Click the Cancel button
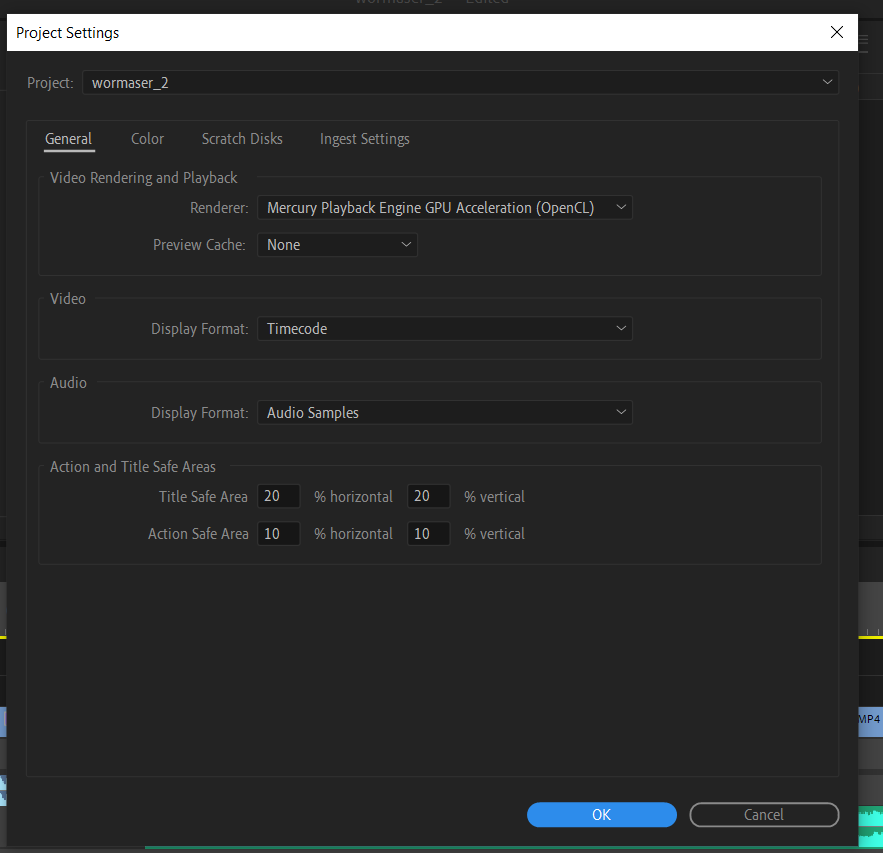The width and height of the screenshot is (883, 853). 764,815
